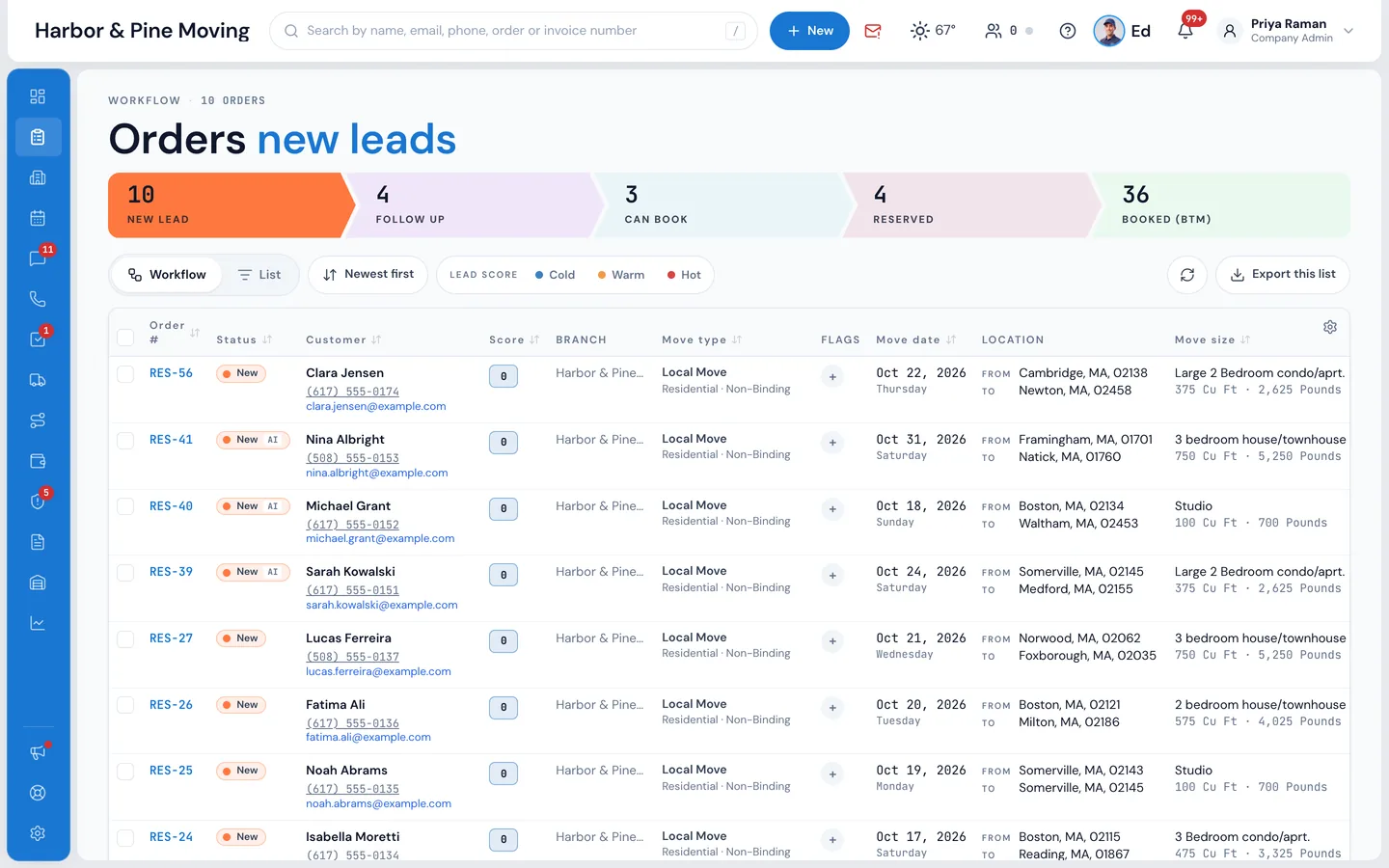Open messages icon with 11 badge

point(38,258)
